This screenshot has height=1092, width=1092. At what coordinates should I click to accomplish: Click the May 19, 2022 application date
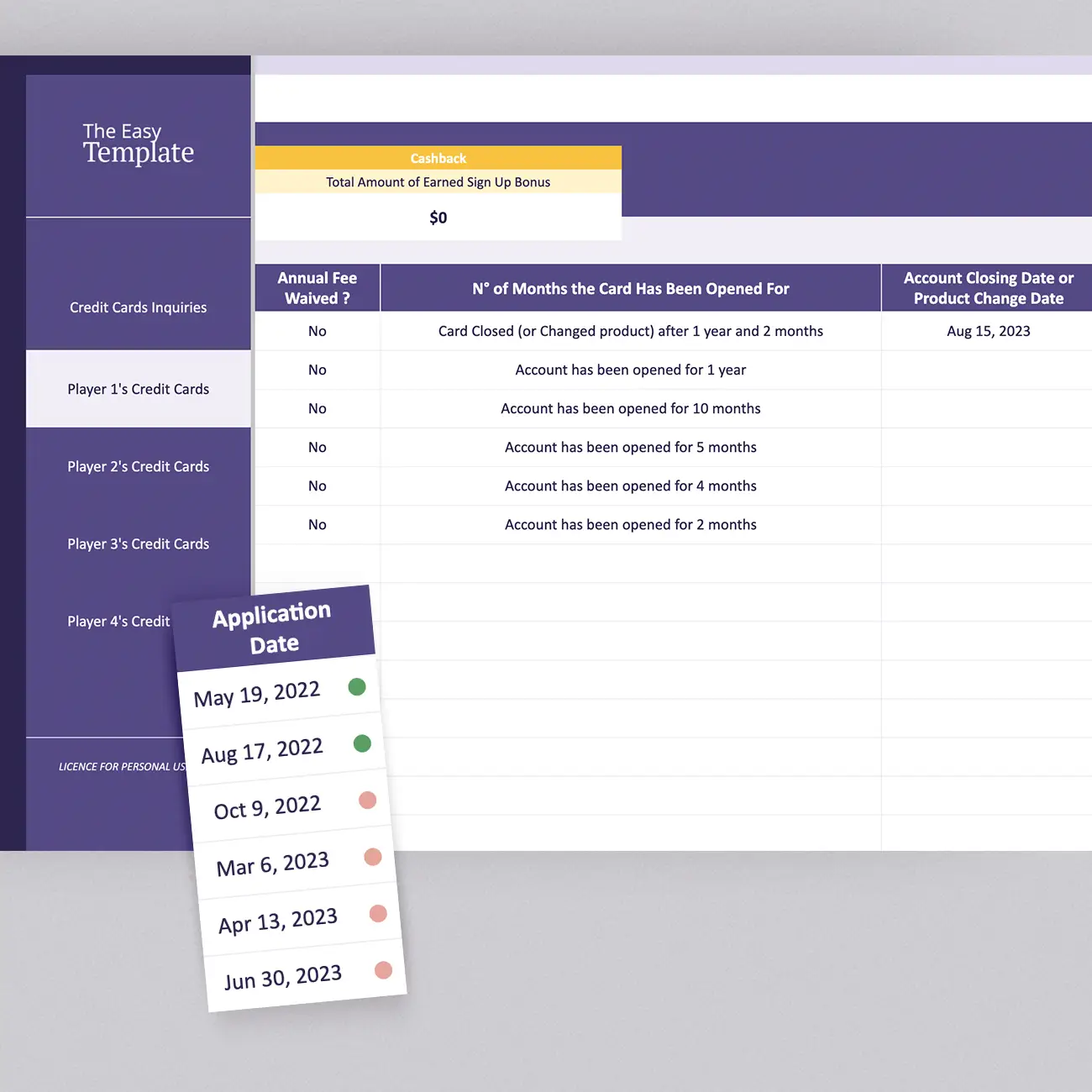click(257, 695)
